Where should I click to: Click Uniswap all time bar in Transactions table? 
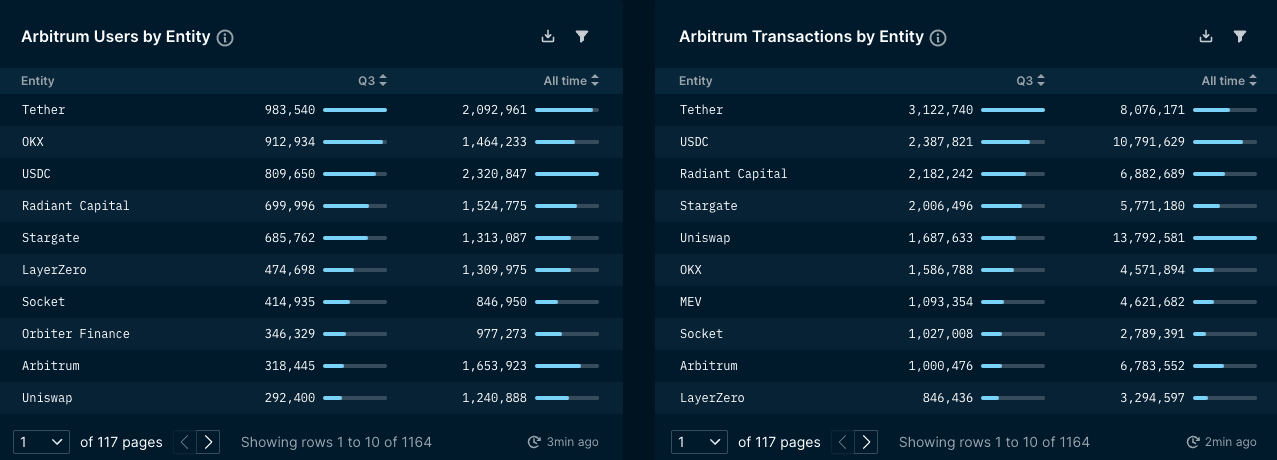pyautogui.click(x=1225, y=238)
